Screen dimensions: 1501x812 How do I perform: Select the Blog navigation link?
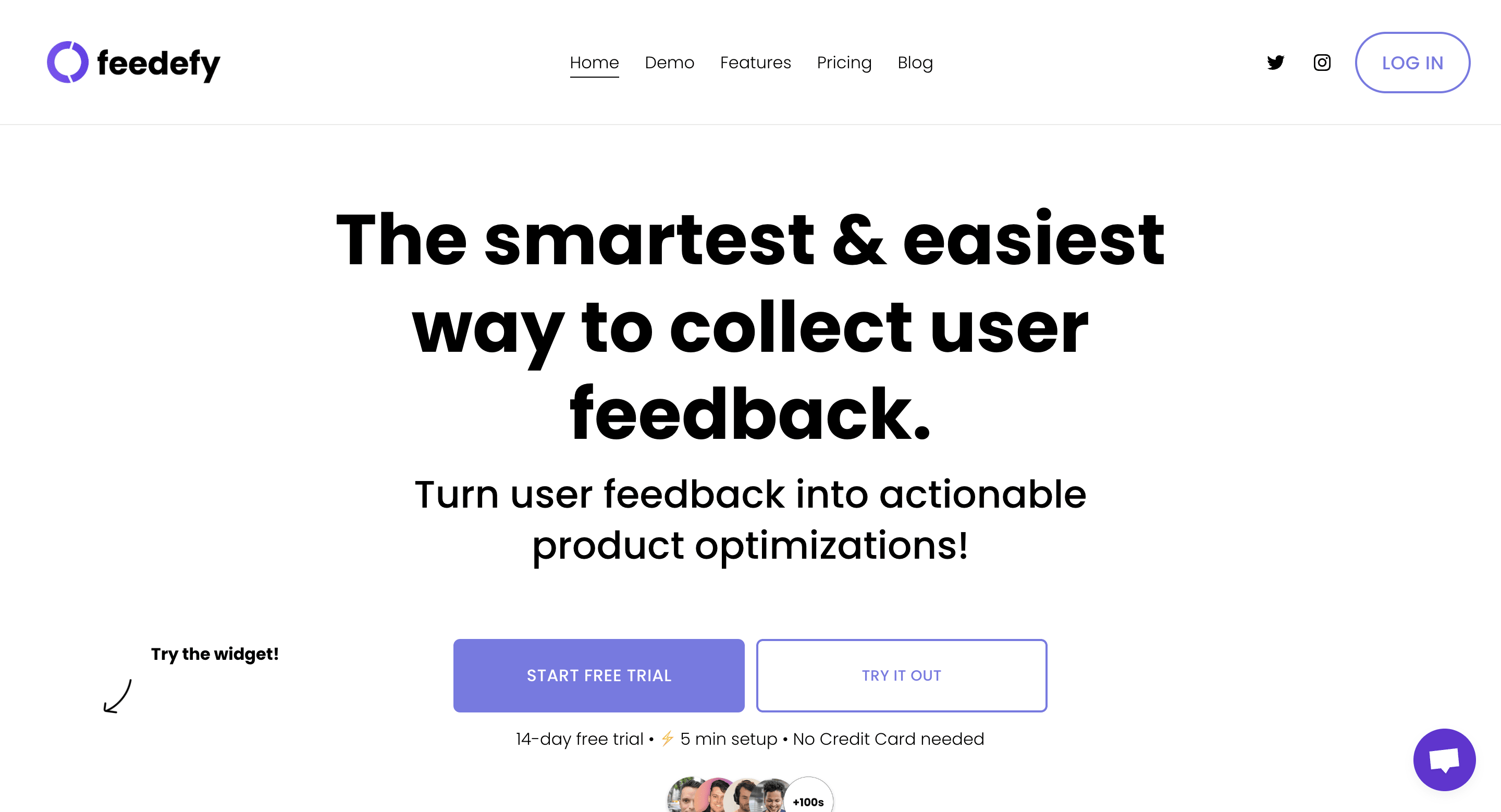(915, 62)
